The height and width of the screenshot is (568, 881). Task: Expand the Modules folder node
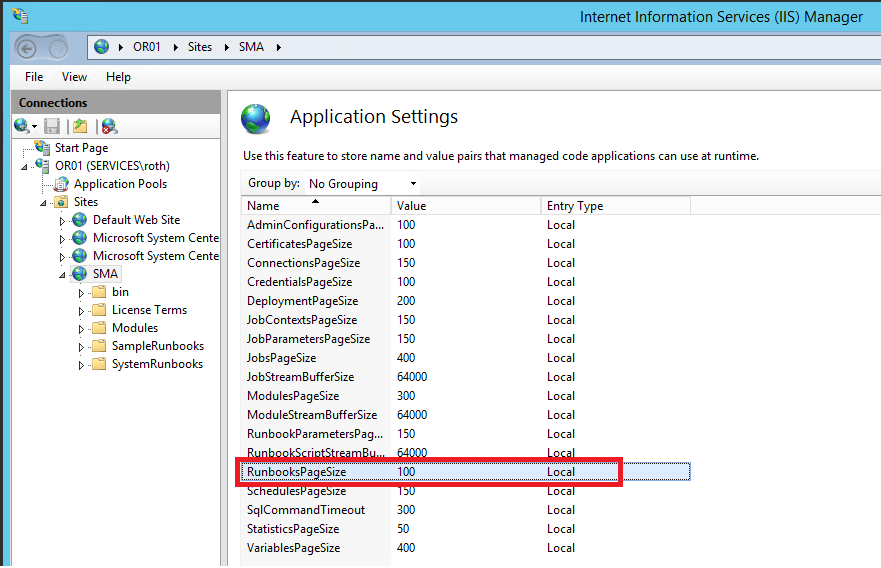tap(81, 329)
